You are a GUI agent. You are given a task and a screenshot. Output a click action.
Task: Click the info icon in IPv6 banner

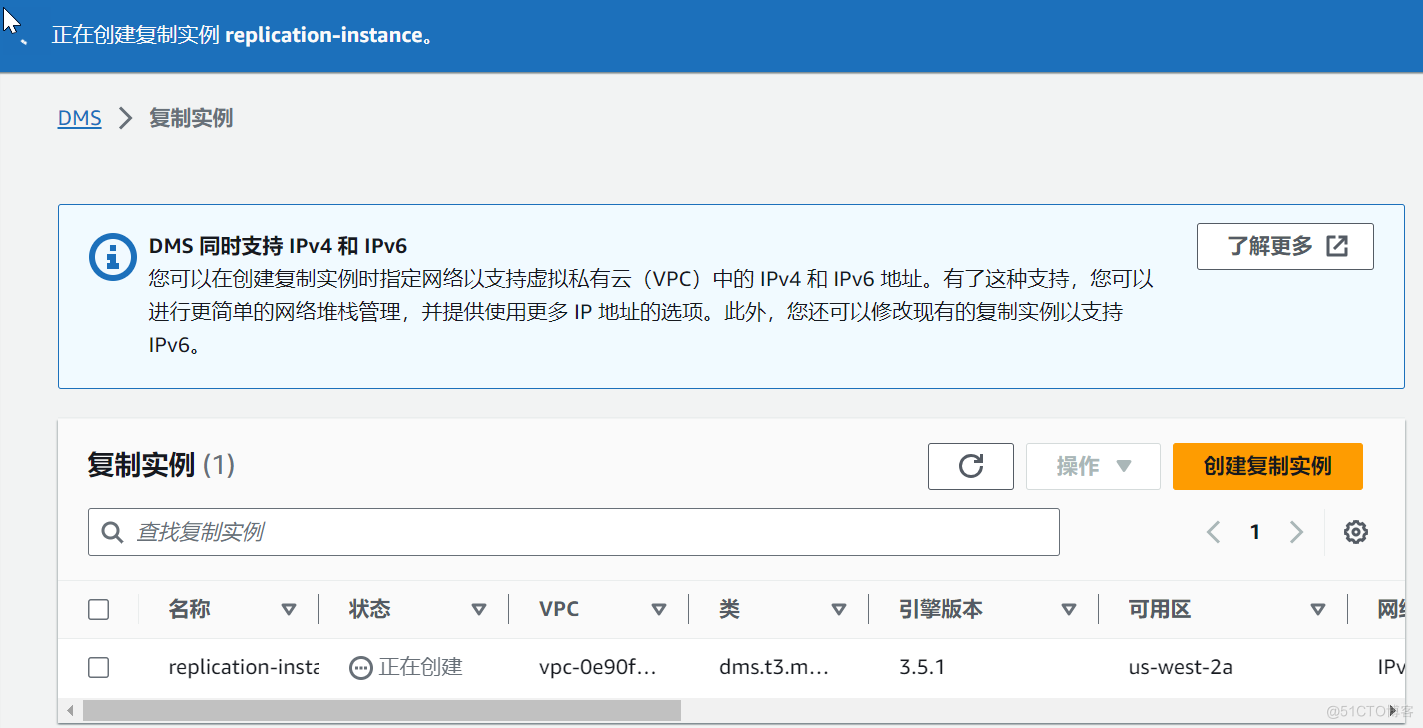click(112, 257)
